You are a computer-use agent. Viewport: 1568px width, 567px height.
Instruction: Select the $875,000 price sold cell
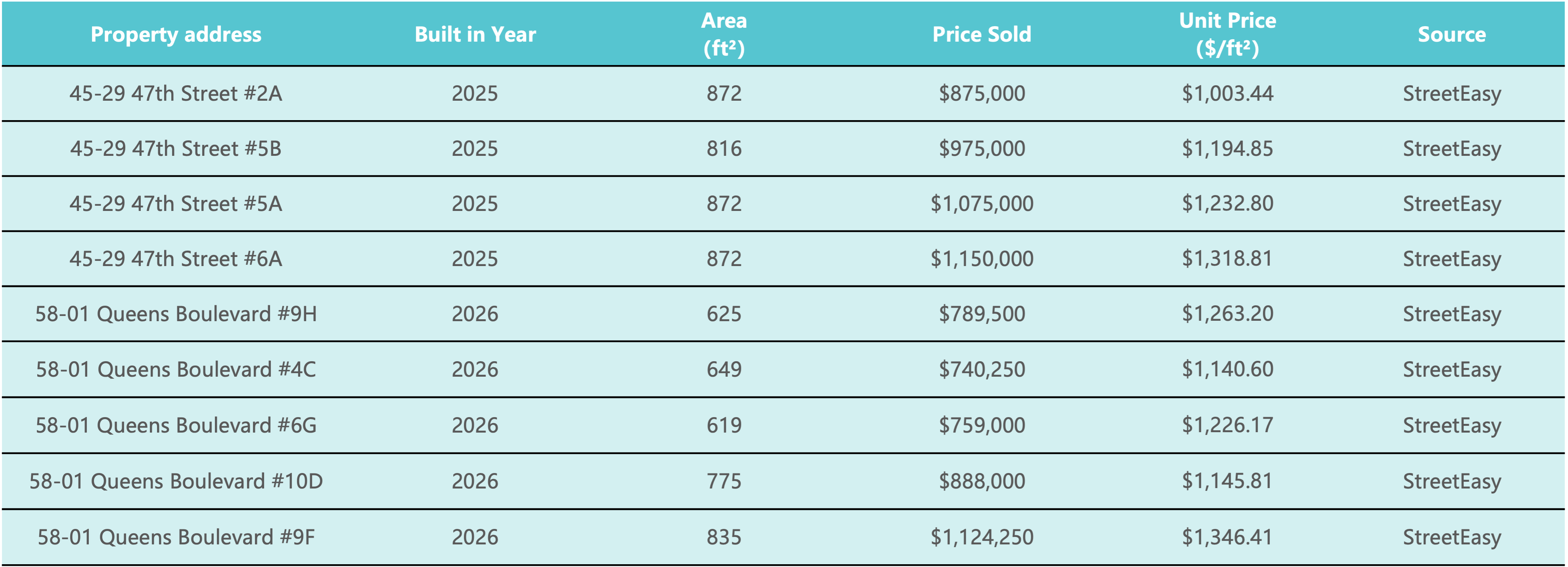tap(981, 93)
